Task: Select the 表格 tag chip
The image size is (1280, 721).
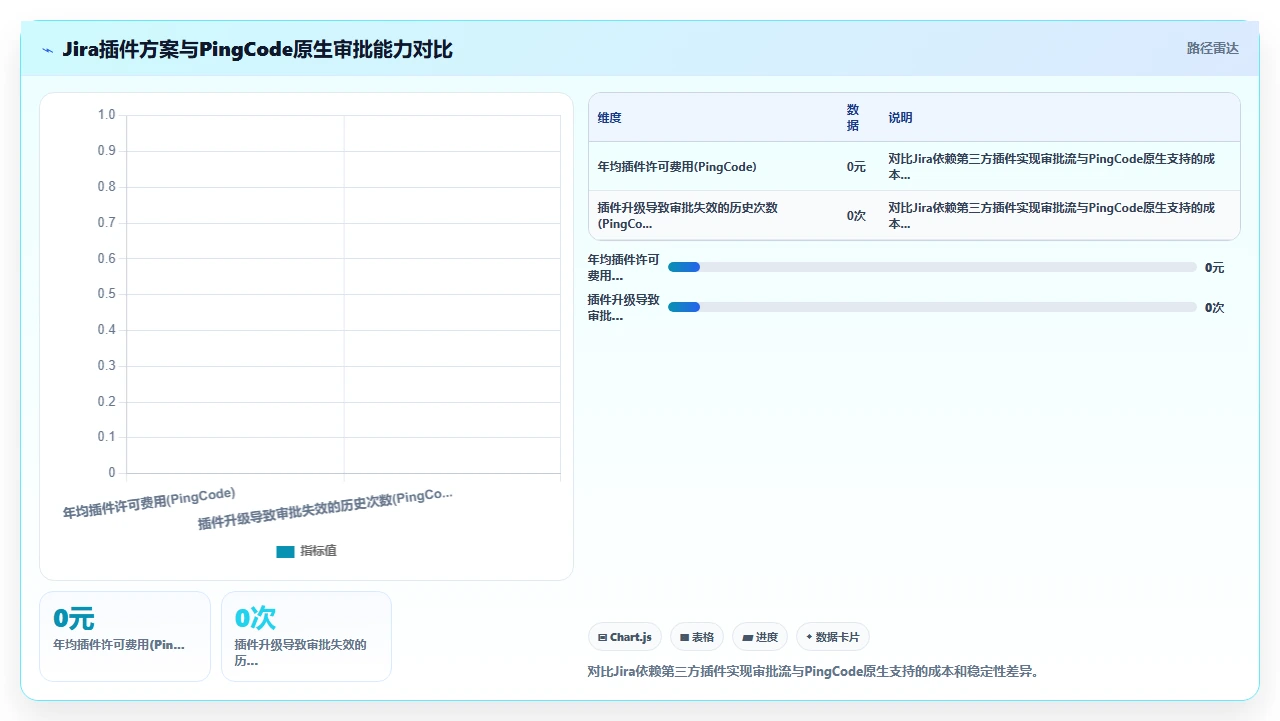Action: (697, 637)
